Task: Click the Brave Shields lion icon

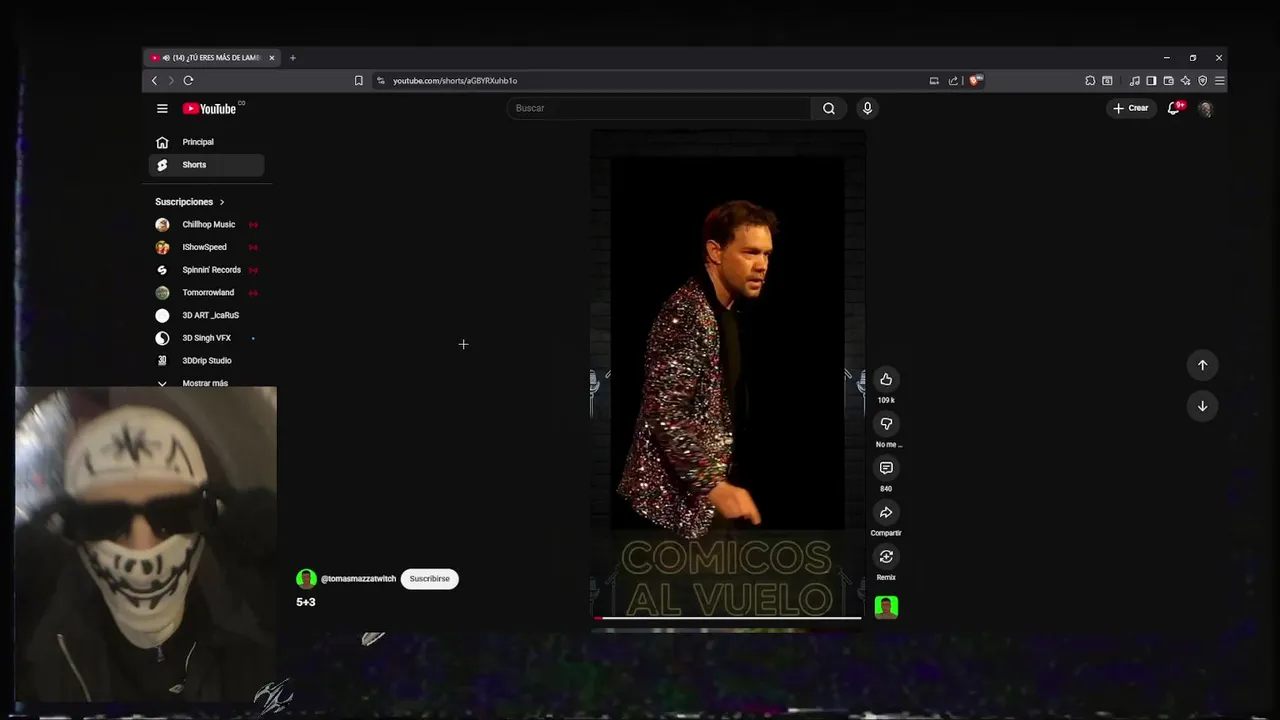Action: coord(976,80)
